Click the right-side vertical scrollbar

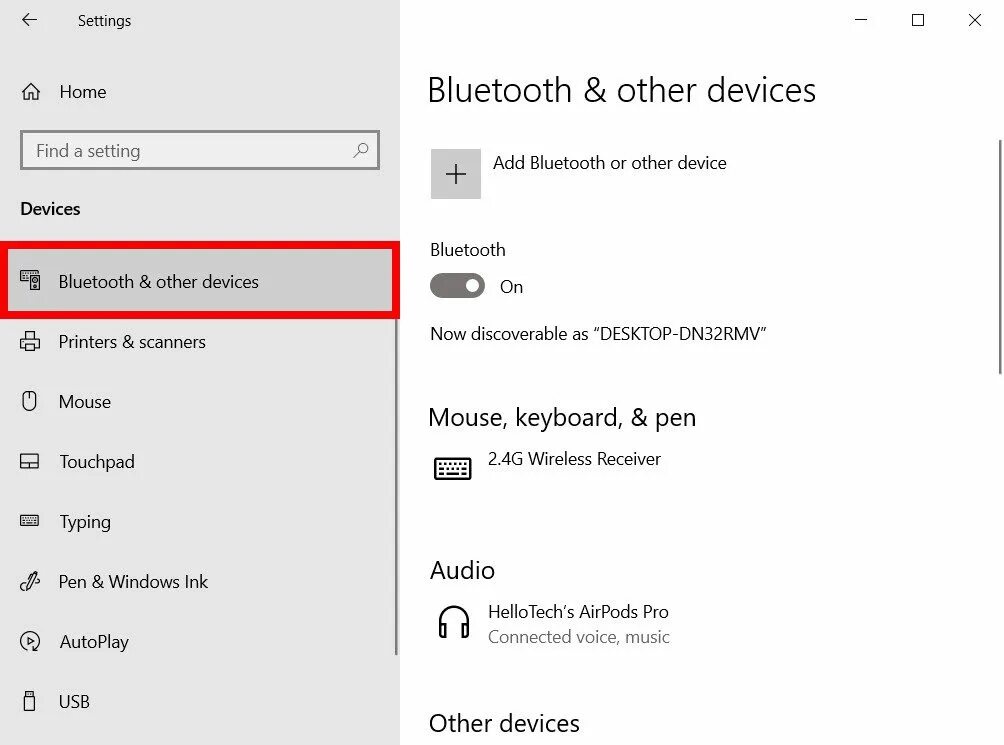click(1000, 256)
